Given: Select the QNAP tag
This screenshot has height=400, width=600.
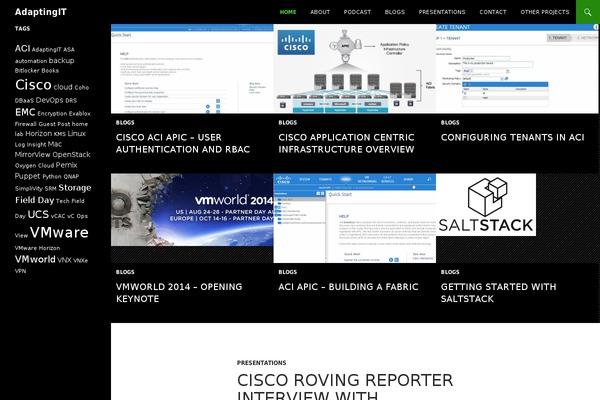Looking at the screenshot, I should [x=71, y=176].
